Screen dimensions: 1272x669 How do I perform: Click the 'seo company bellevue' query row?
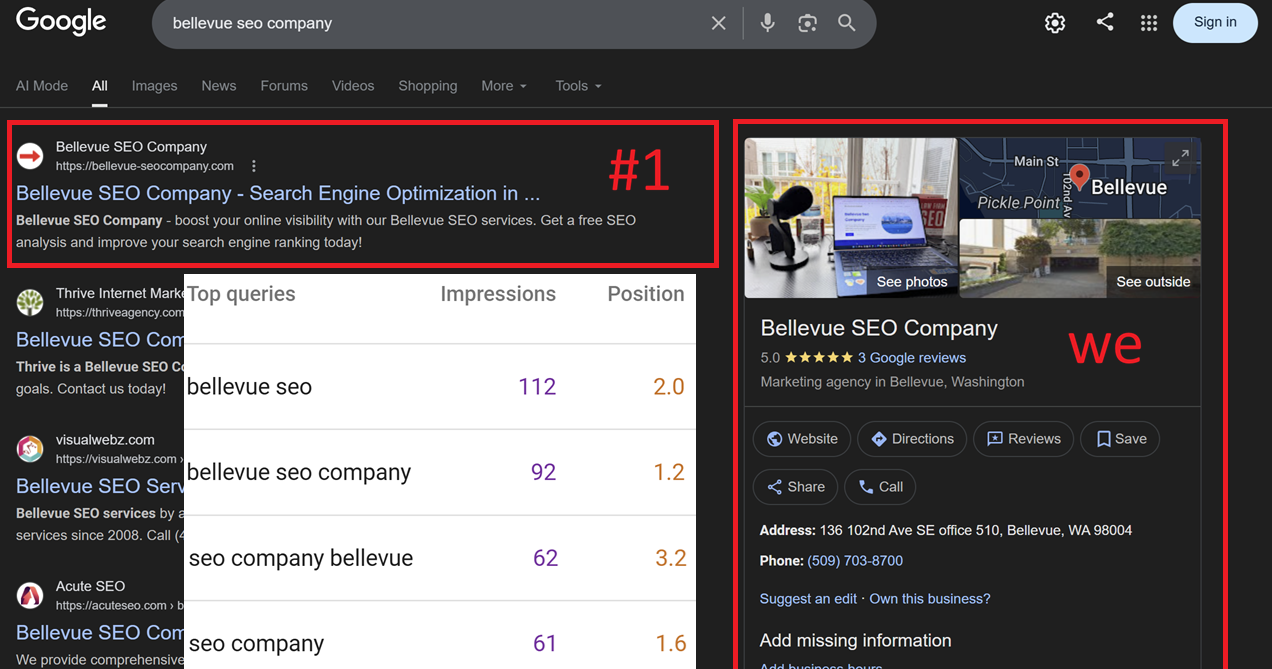click(x=440, y=558)
